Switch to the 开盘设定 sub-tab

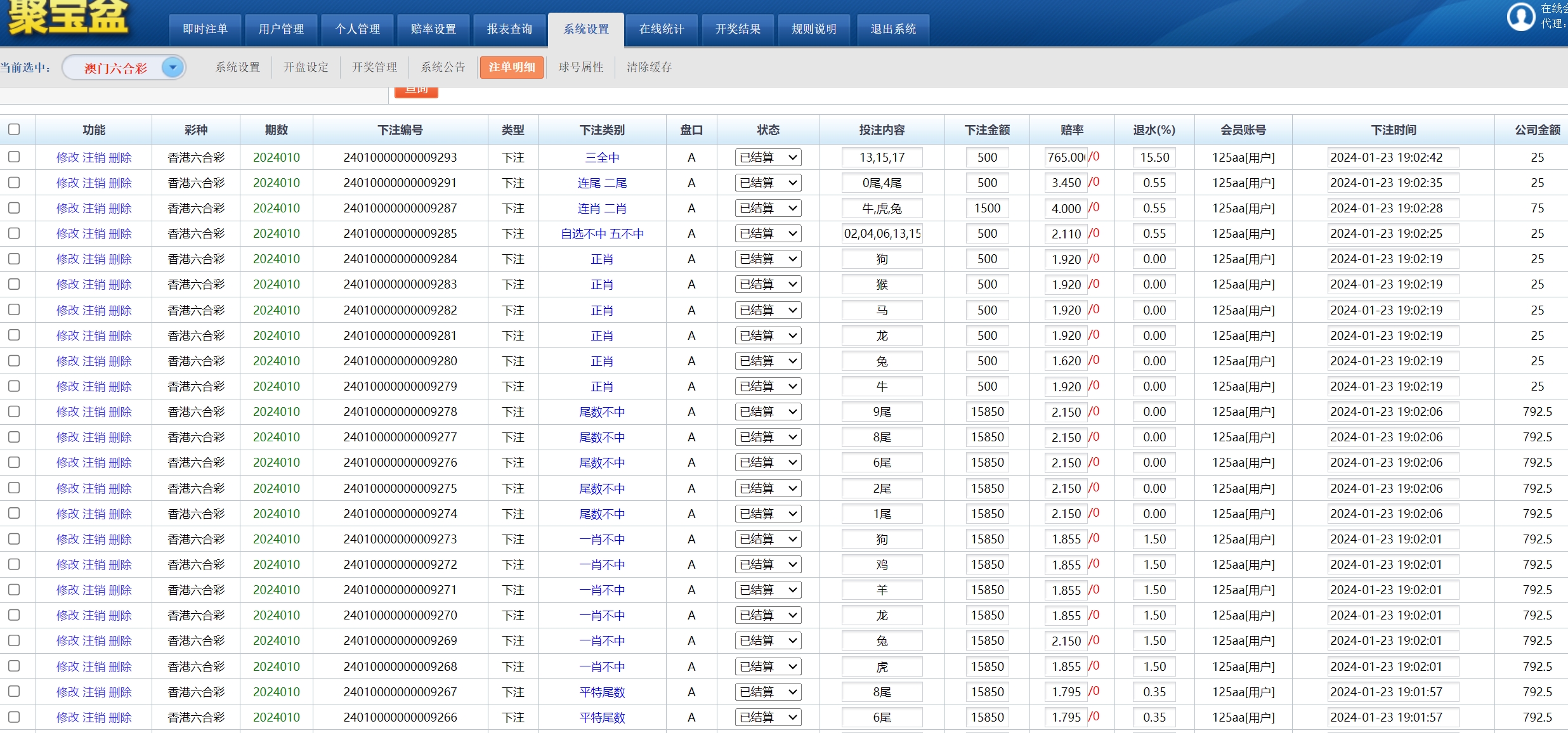pyautogui.click(x=306, y=67)
